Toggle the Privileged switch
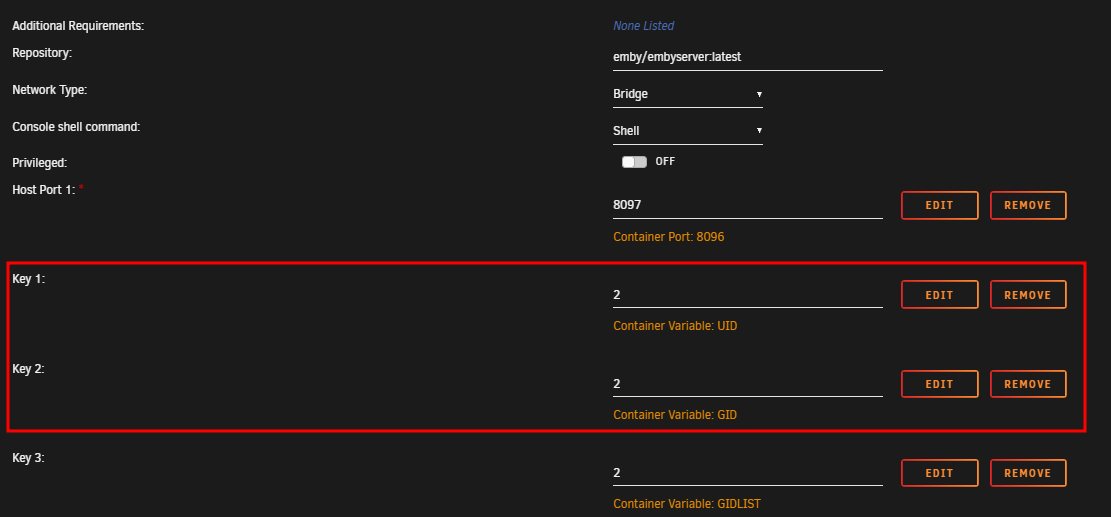1111x517 pixels. click(x=634, y=162)
